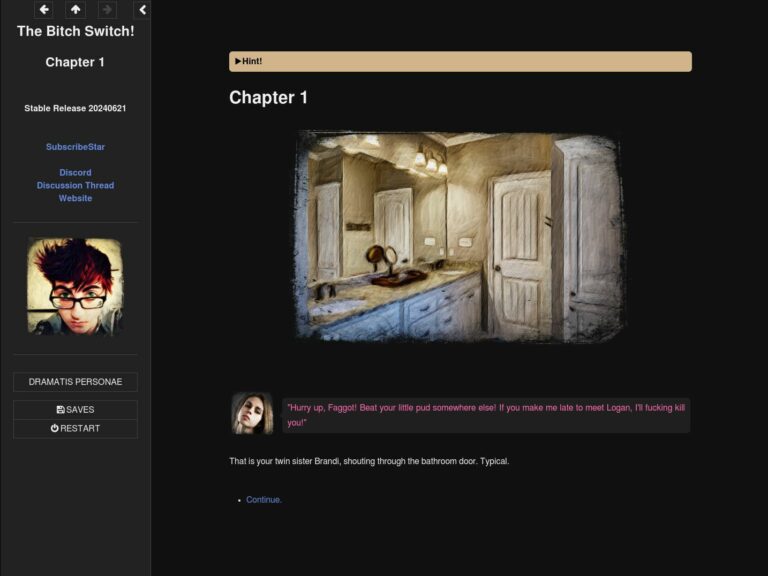Expand the Hint! disclosure bar

(x=460, y=61)
